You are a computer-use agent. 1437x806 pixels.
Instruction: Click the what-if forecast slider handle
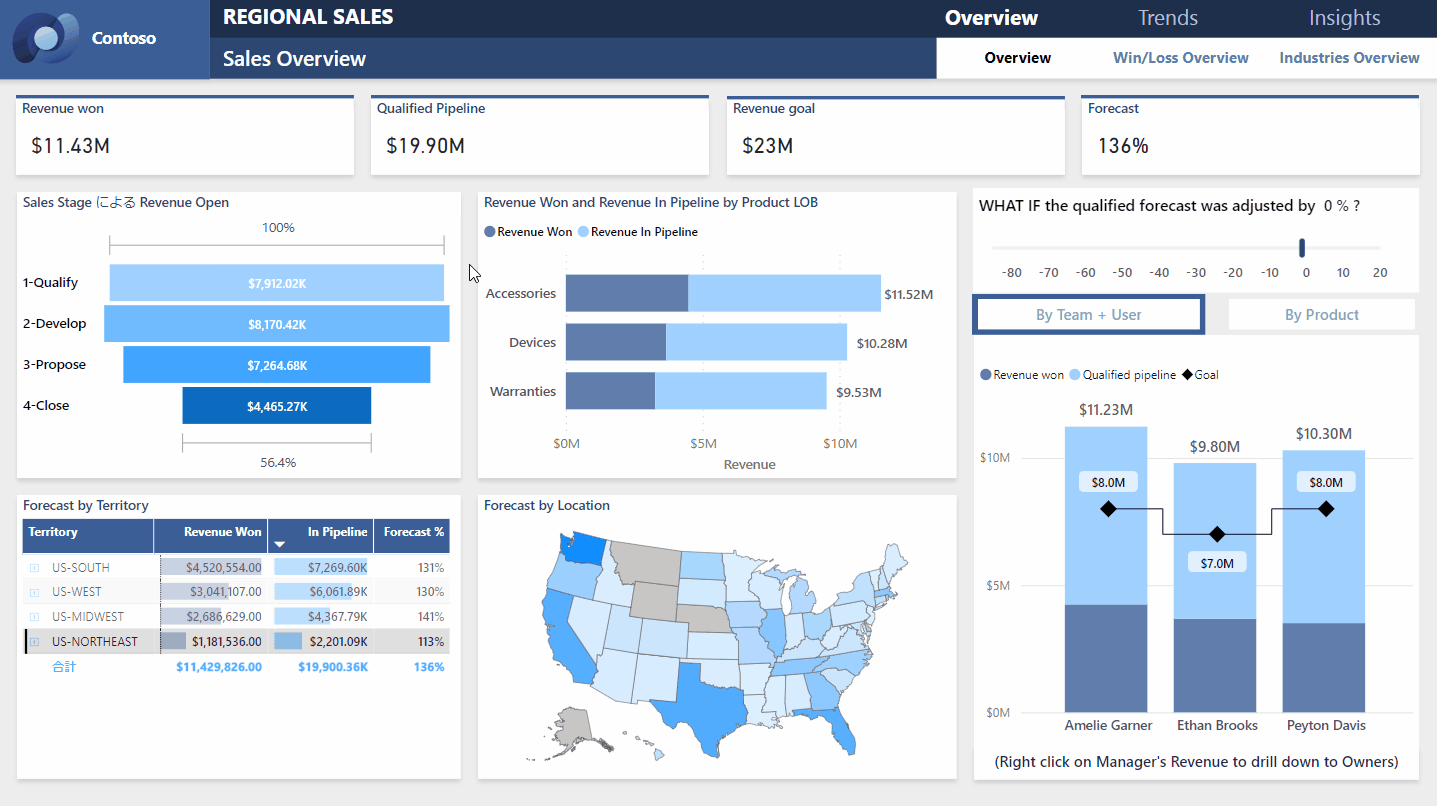(x=1302, y=248)
